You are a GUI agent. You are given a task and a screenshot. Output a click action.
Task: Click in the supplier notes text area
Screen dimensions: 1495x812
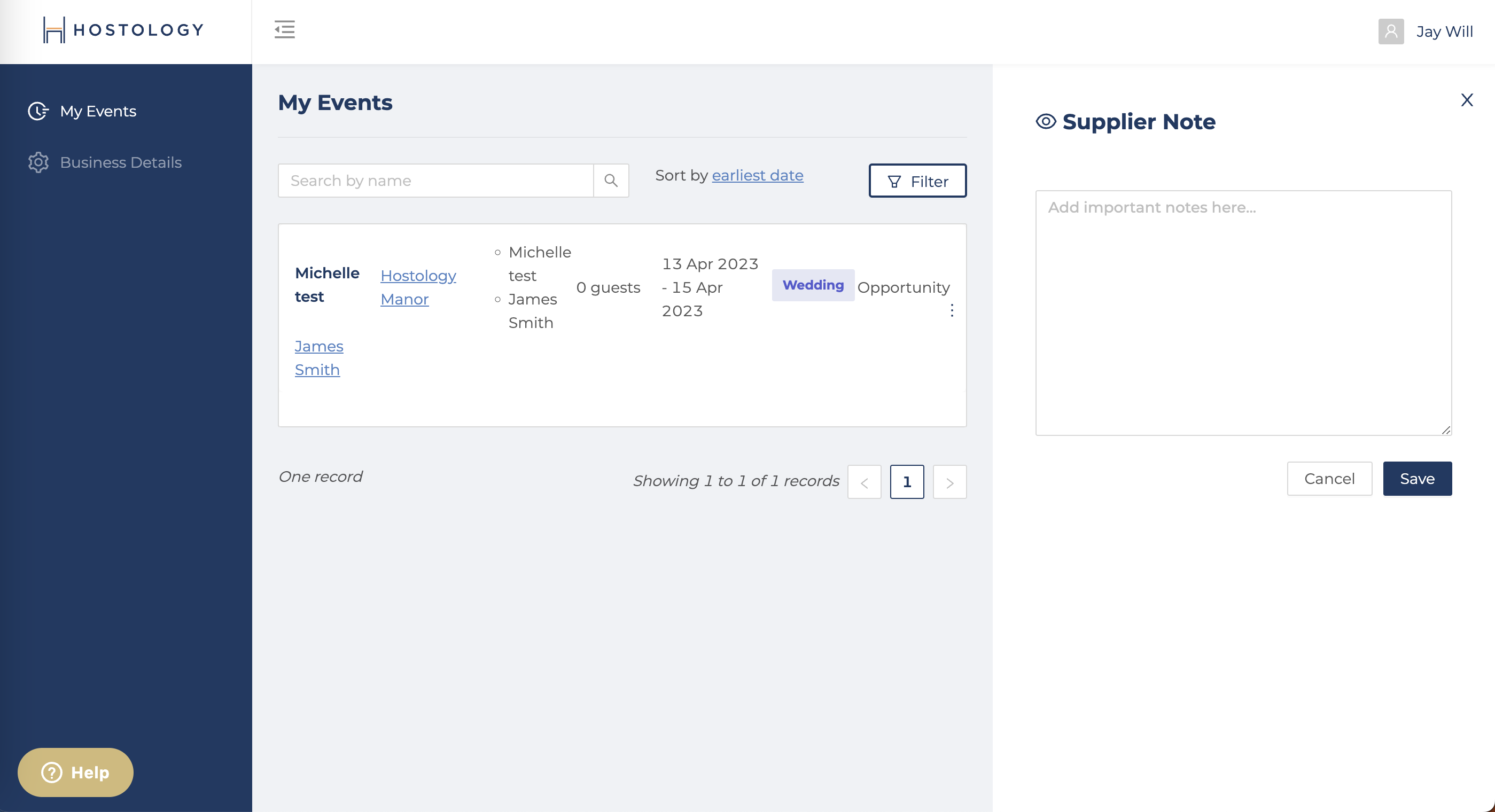(1243, 313)
